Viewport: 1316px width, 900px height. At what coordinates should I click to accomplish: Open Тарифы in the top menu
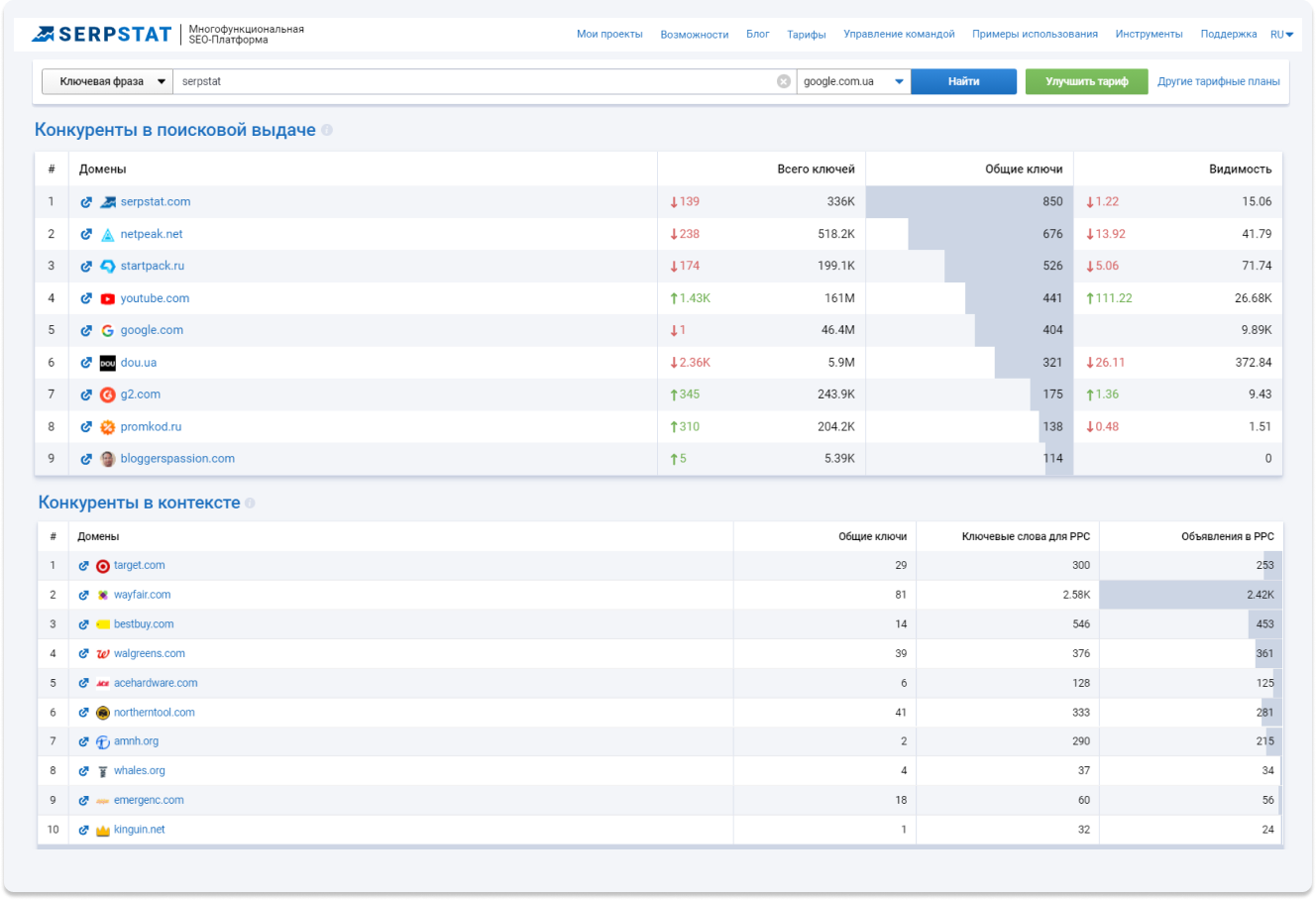click(x=807, y=35)
